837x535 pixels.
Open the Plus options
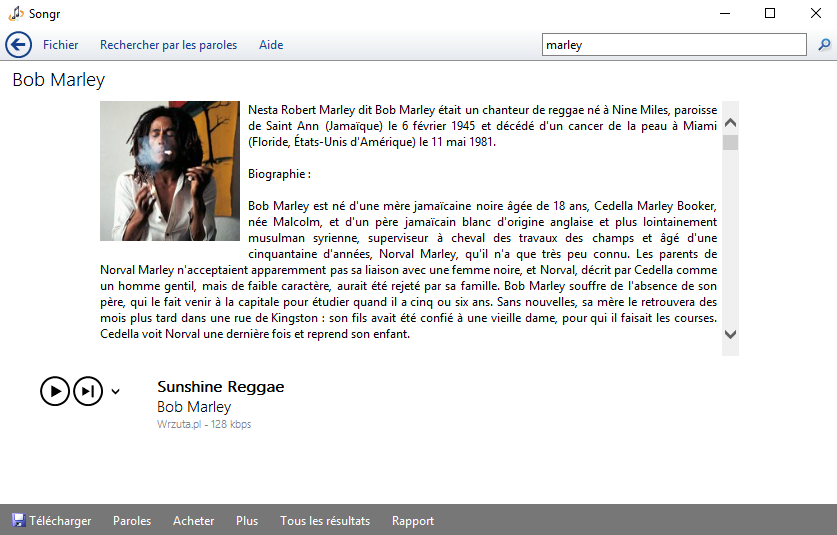(x=247, y=521)
